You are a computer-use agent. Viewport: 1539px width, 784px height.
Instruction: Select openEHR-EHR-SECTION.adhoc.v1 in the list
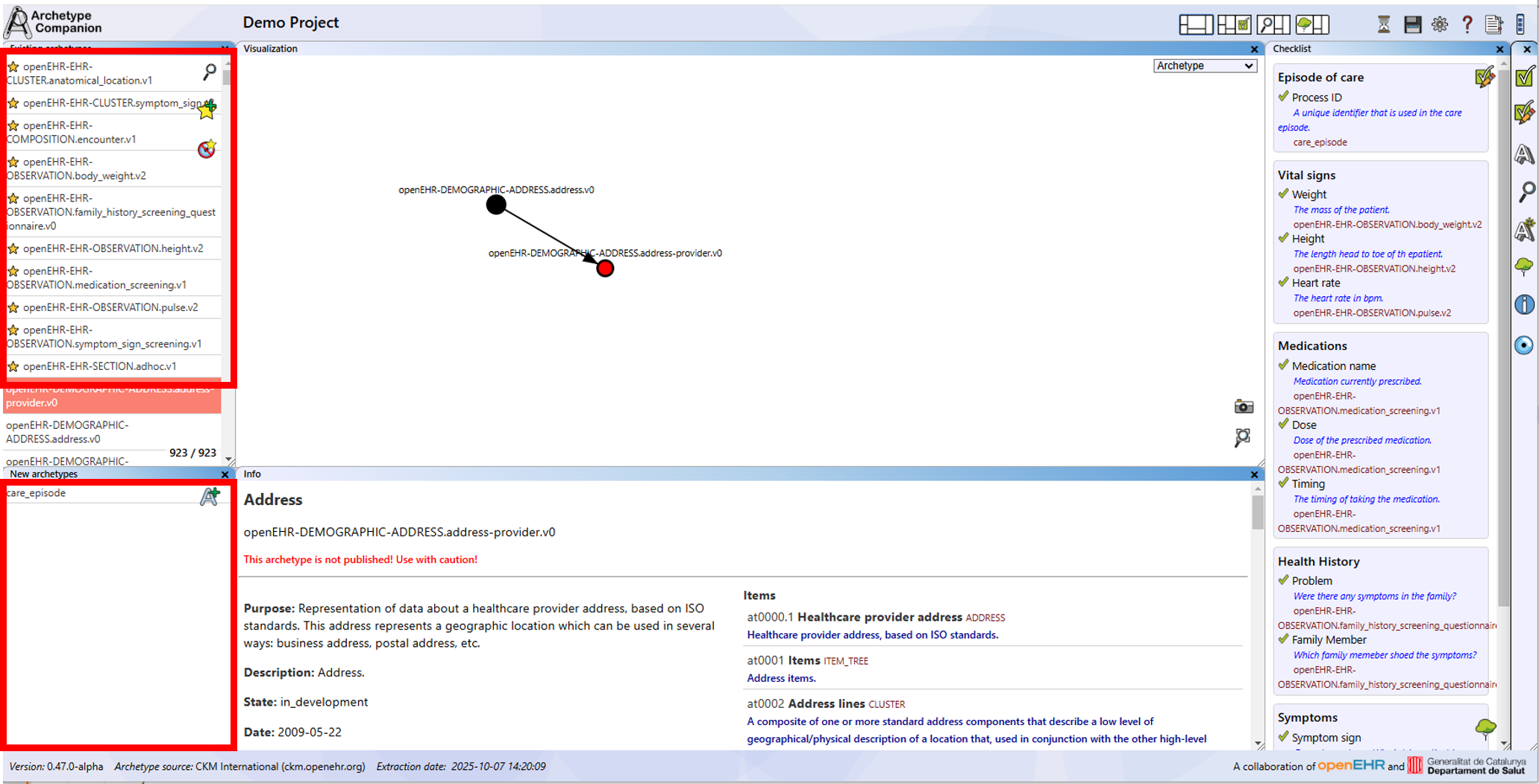coord(99,366)
